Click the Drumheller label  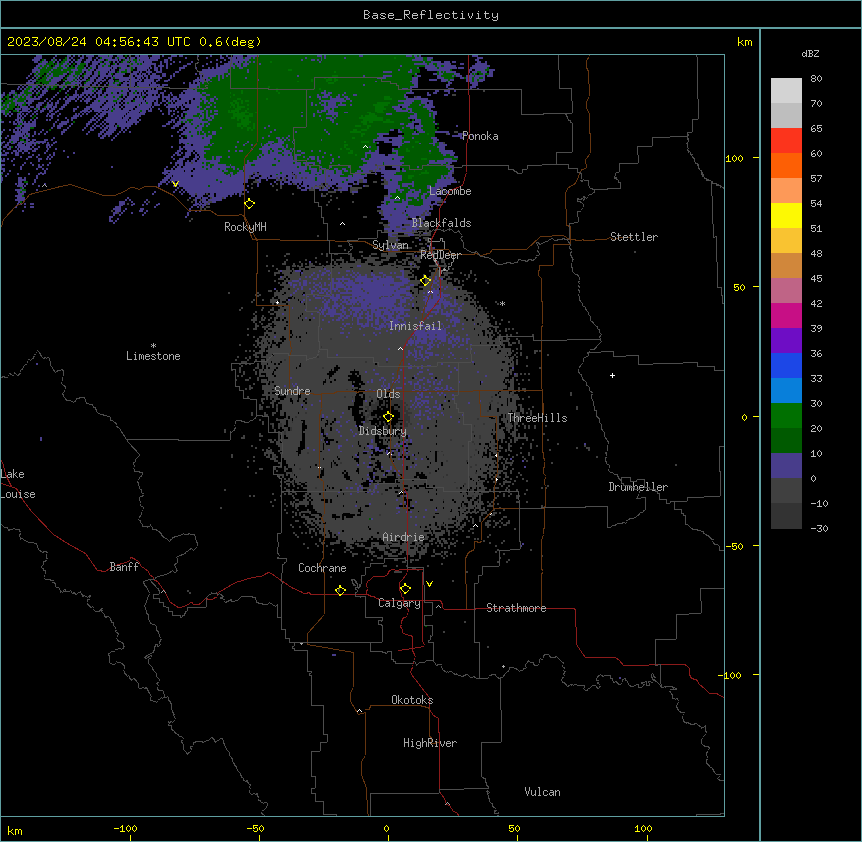(638, 487)
